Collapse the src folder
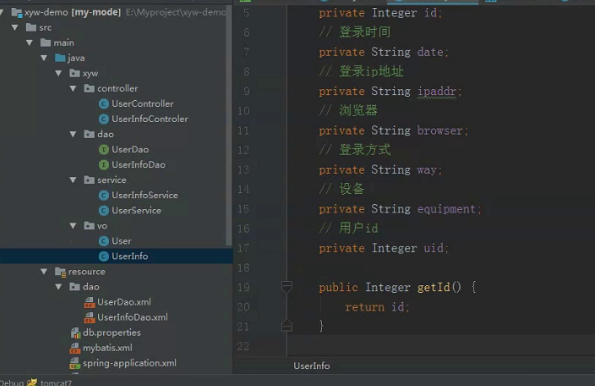This screenshot has height=386, width=595. pyautogui.click(x=15, y=27)
